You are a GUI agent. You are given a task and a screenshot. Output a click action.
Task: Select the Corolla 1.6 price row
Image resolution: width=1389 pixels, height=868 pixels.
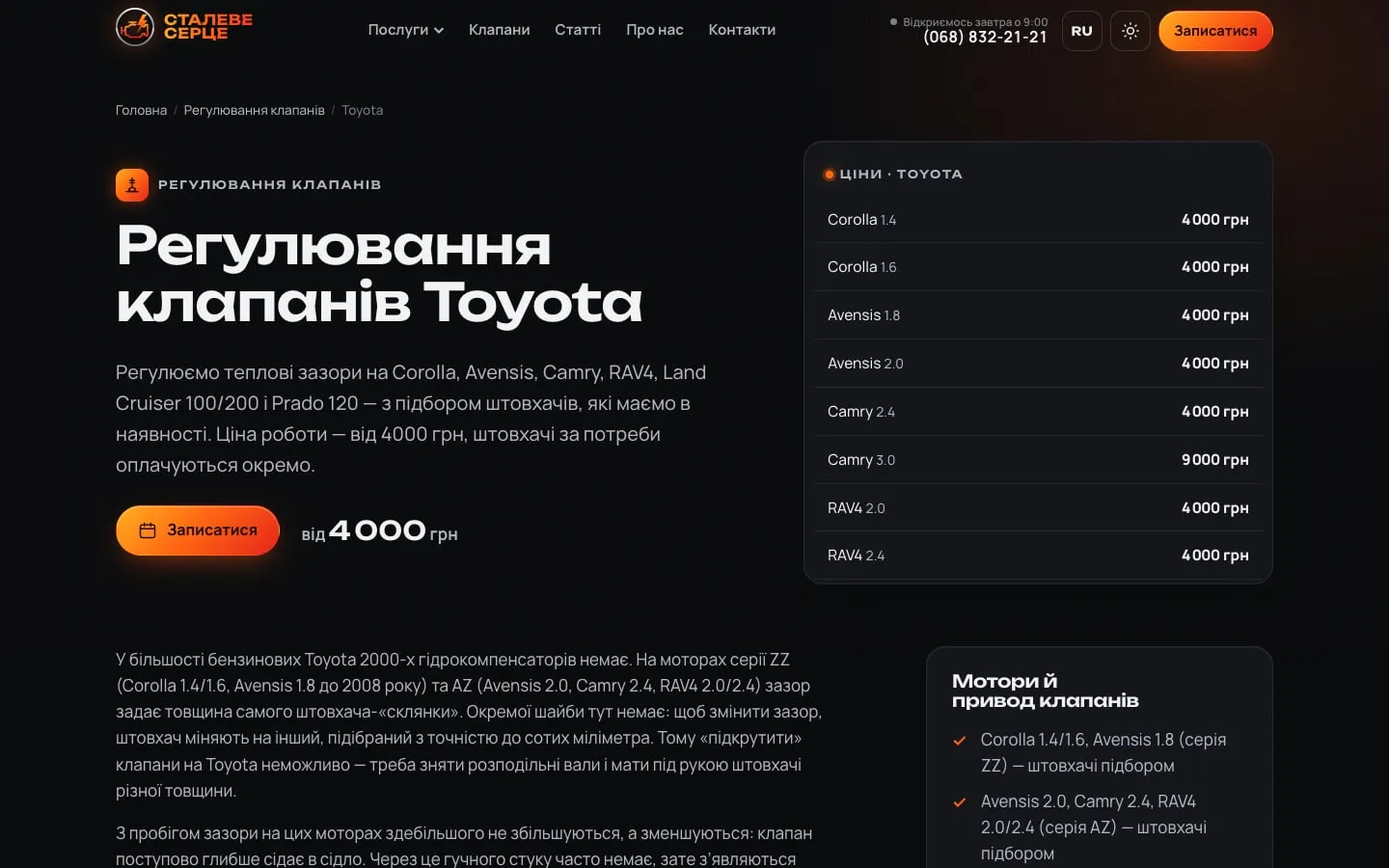[x=1038, y=267]
